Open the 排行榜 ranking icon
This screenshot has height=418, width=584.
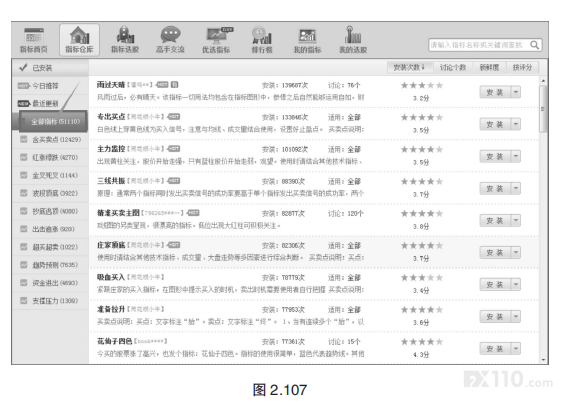[261, 35]
